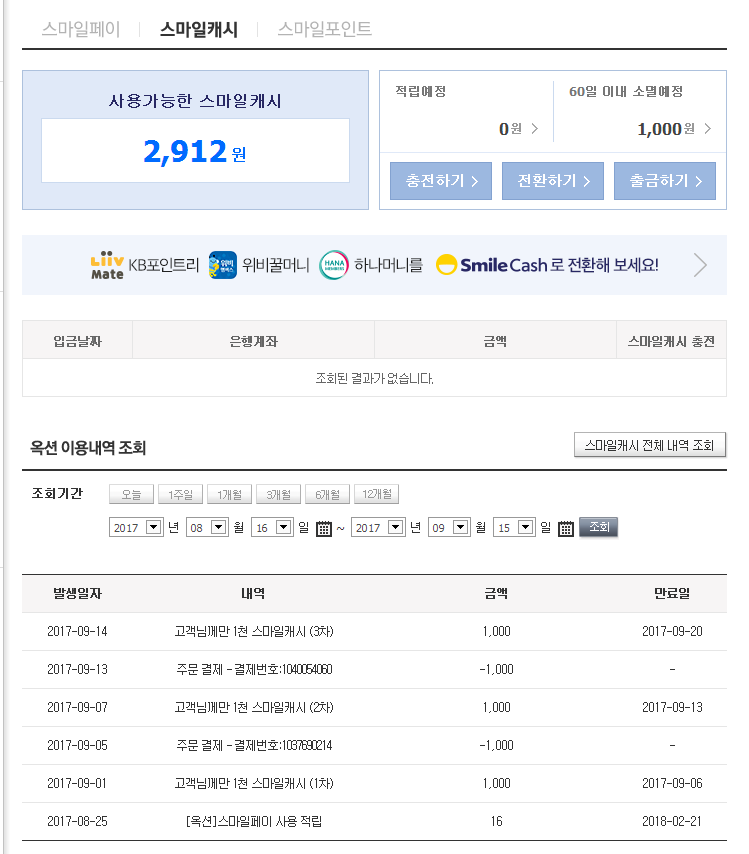Click the 스마일캐시 전체 내역 조회 button
The height and width of the screenshot is (854, 749).
tap(650, 446)
